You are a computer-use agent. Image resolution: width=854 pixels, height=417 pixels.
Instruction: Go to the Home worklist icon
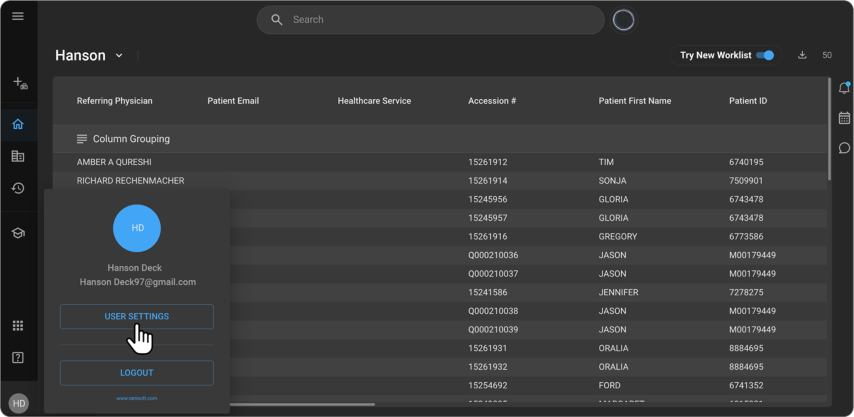pos(18,125)
